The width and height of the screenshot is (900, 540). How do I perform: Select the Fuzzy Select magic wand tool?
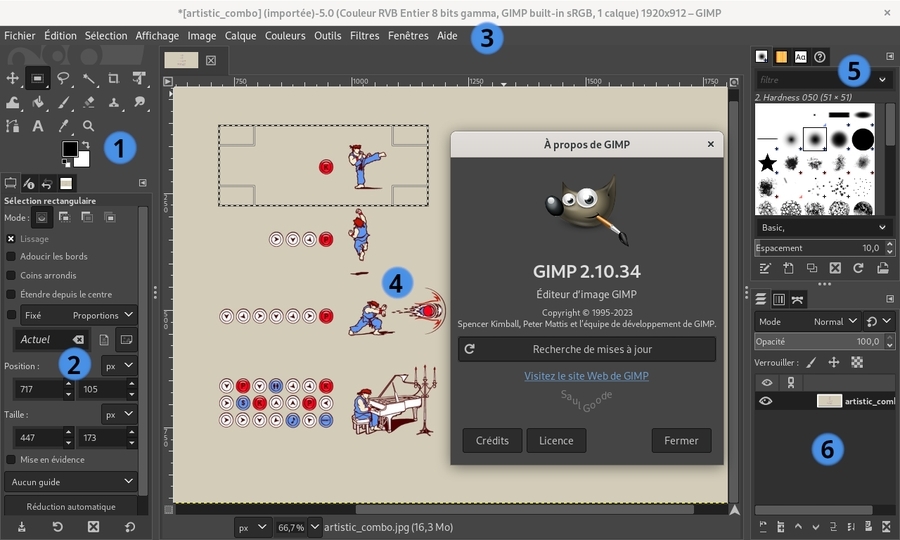(x=88, y=78)
